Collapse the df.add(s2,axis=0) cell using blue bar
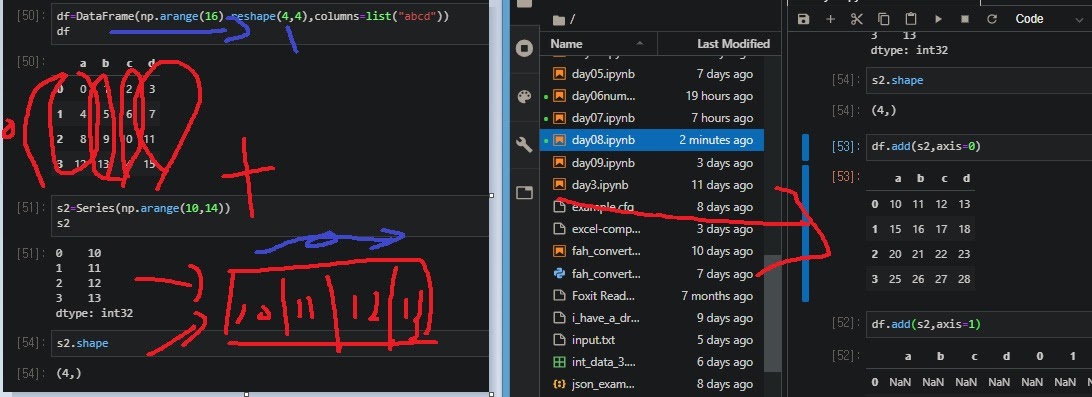1092x397 pixels. tap(806, 147)
